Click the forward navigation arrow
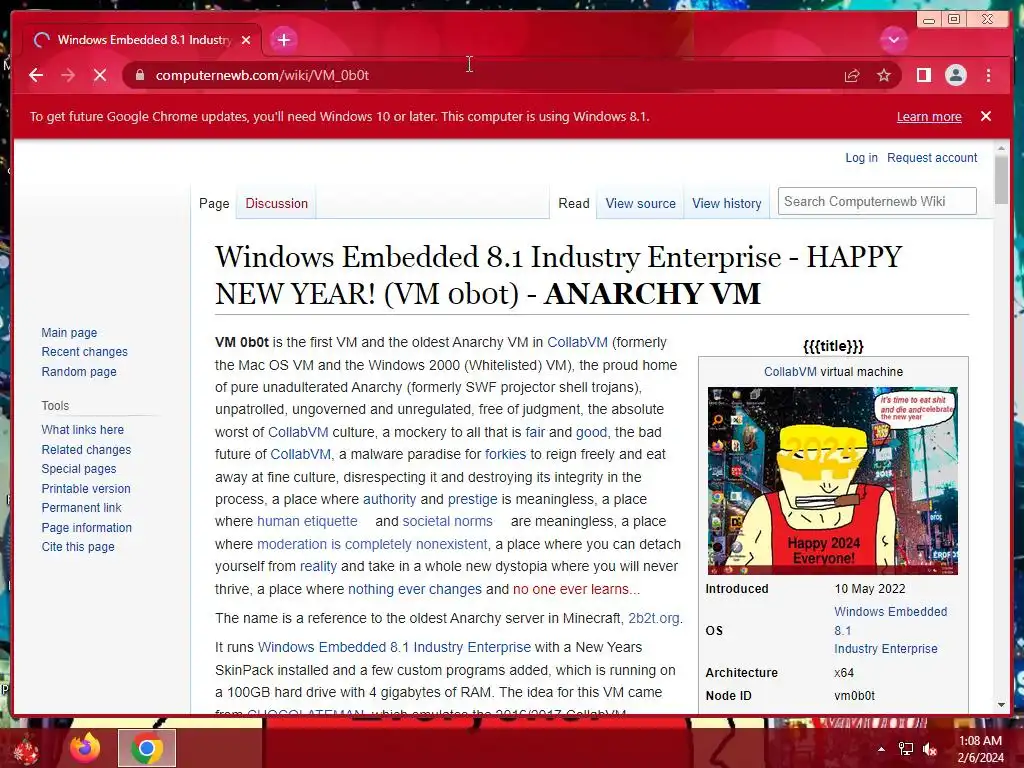The width and height of the screenshot is (1024, 768). click(68, 75)
